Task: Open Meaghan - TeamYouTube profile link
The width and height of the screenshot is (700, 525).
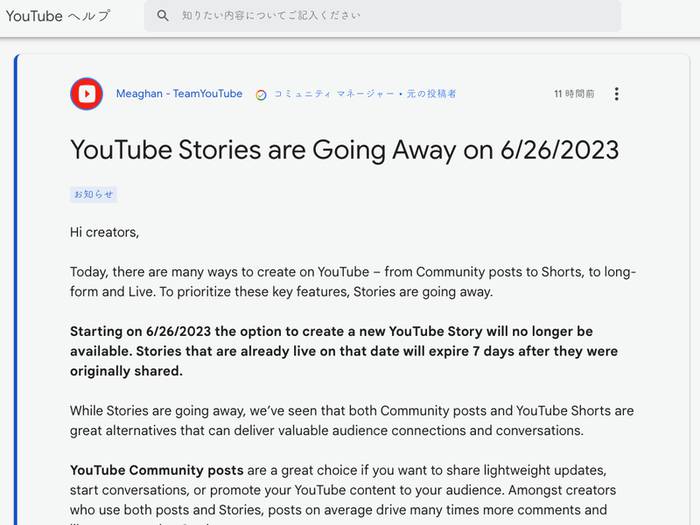Action: (179, 94)
